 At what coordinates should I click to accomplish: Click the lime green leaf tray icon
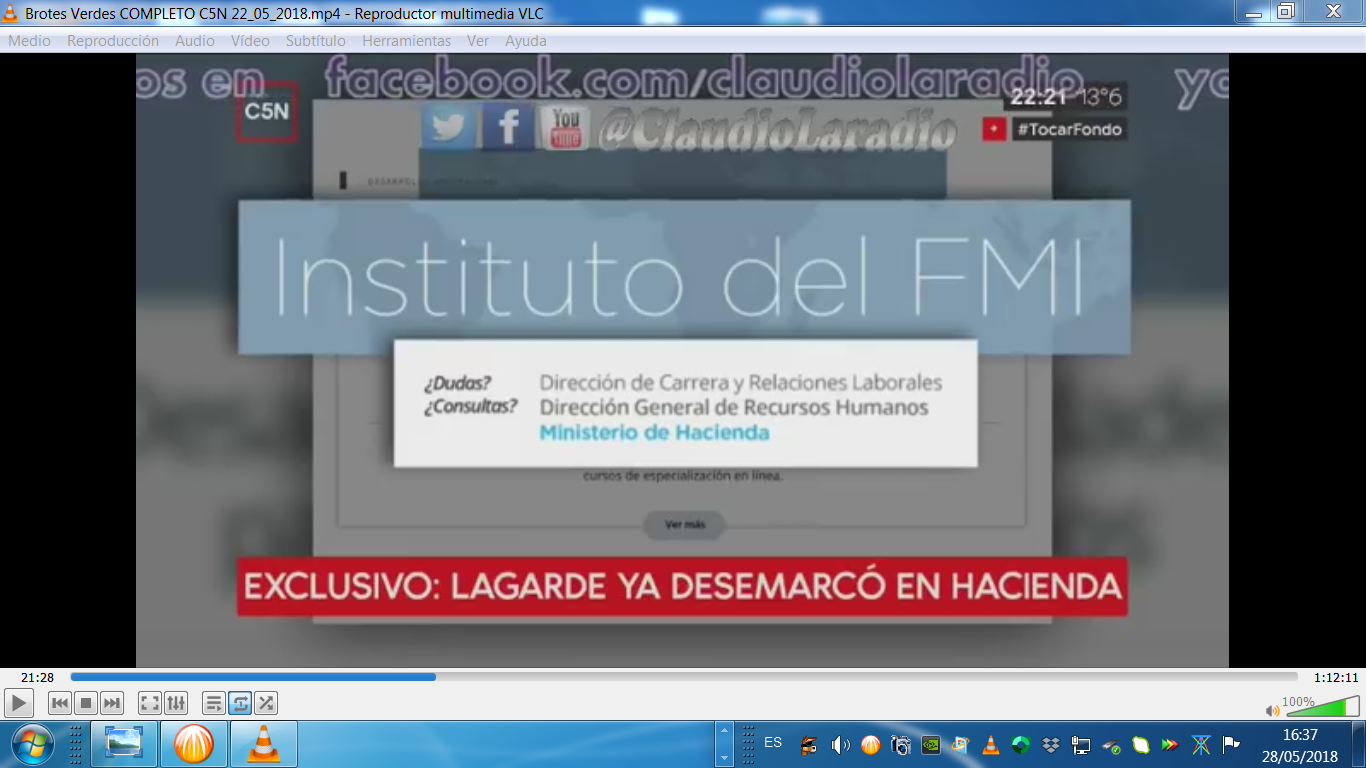(1140, 745)
